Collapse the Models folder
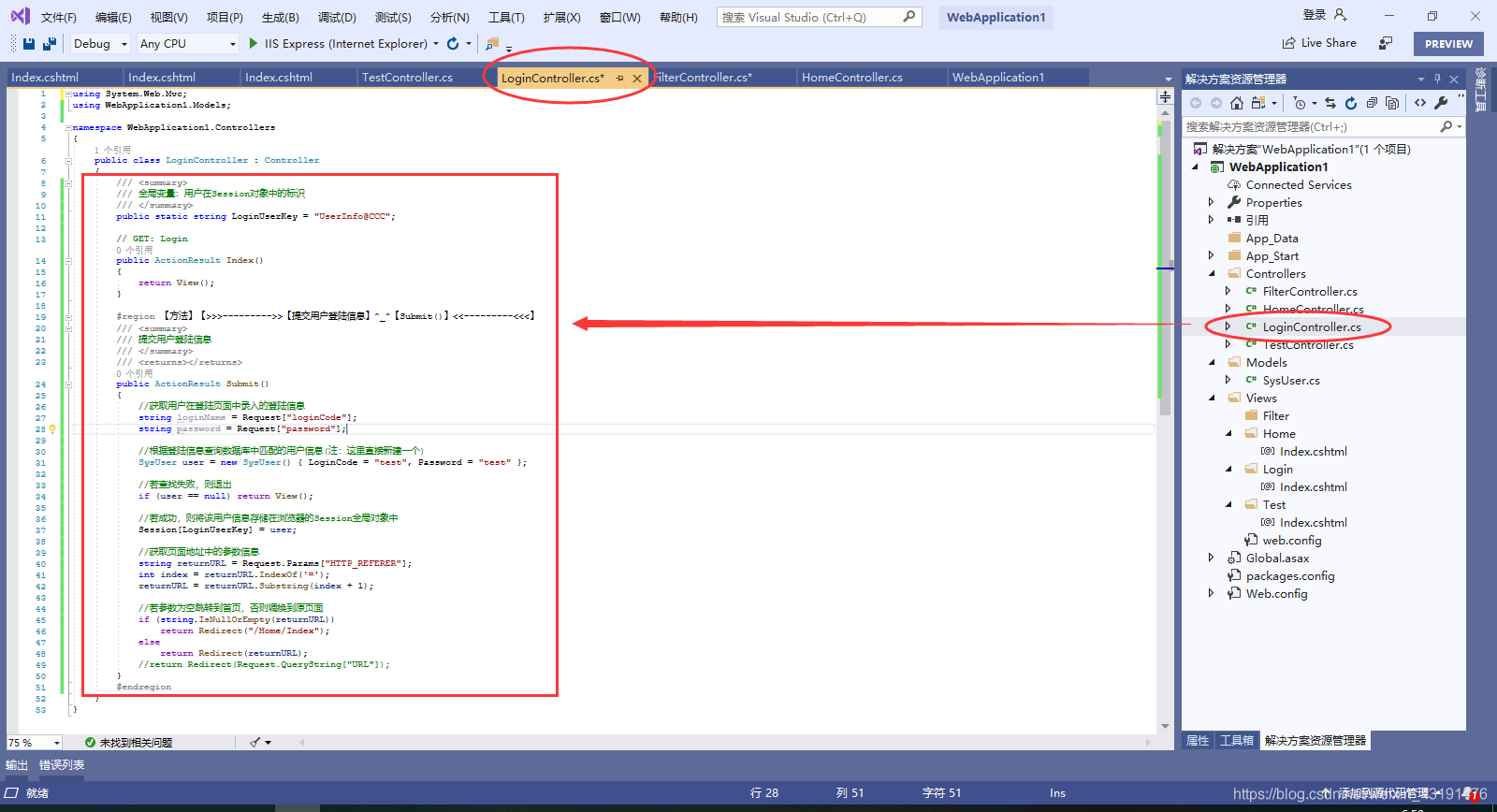Screen dimensions: 1497x812 pyautogui.click(x=1211, y=362)
